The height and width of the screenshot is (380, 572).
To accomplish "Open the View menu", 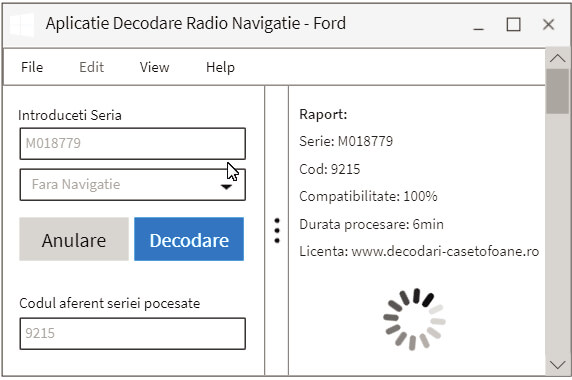I will tap(154, 67).
